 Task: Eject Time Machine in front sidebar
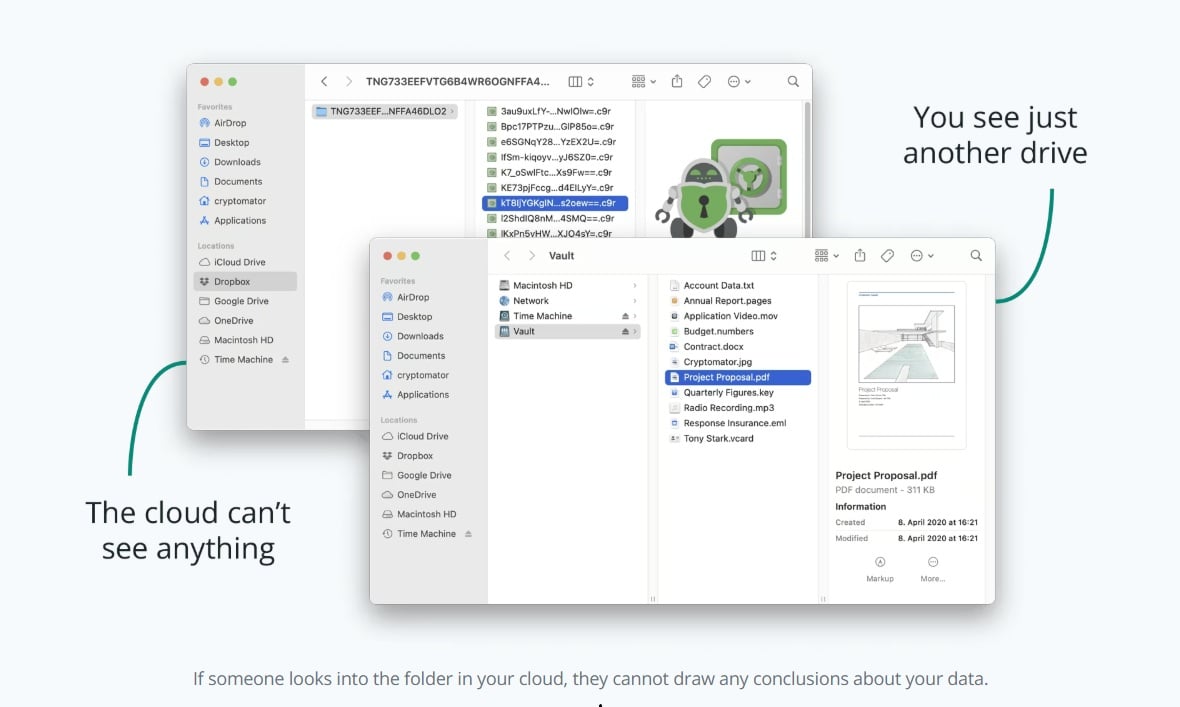click(x=468, y=534)
